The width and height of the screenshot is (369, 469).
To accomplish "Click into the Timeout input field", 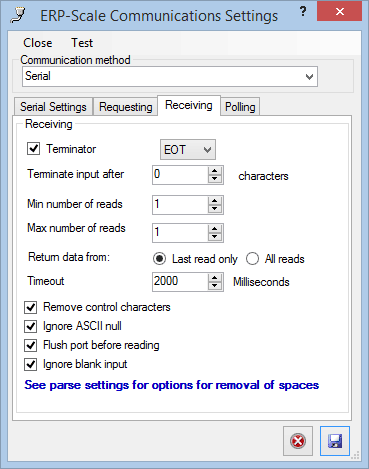I will pyautogui.click(x=180, y=282).
